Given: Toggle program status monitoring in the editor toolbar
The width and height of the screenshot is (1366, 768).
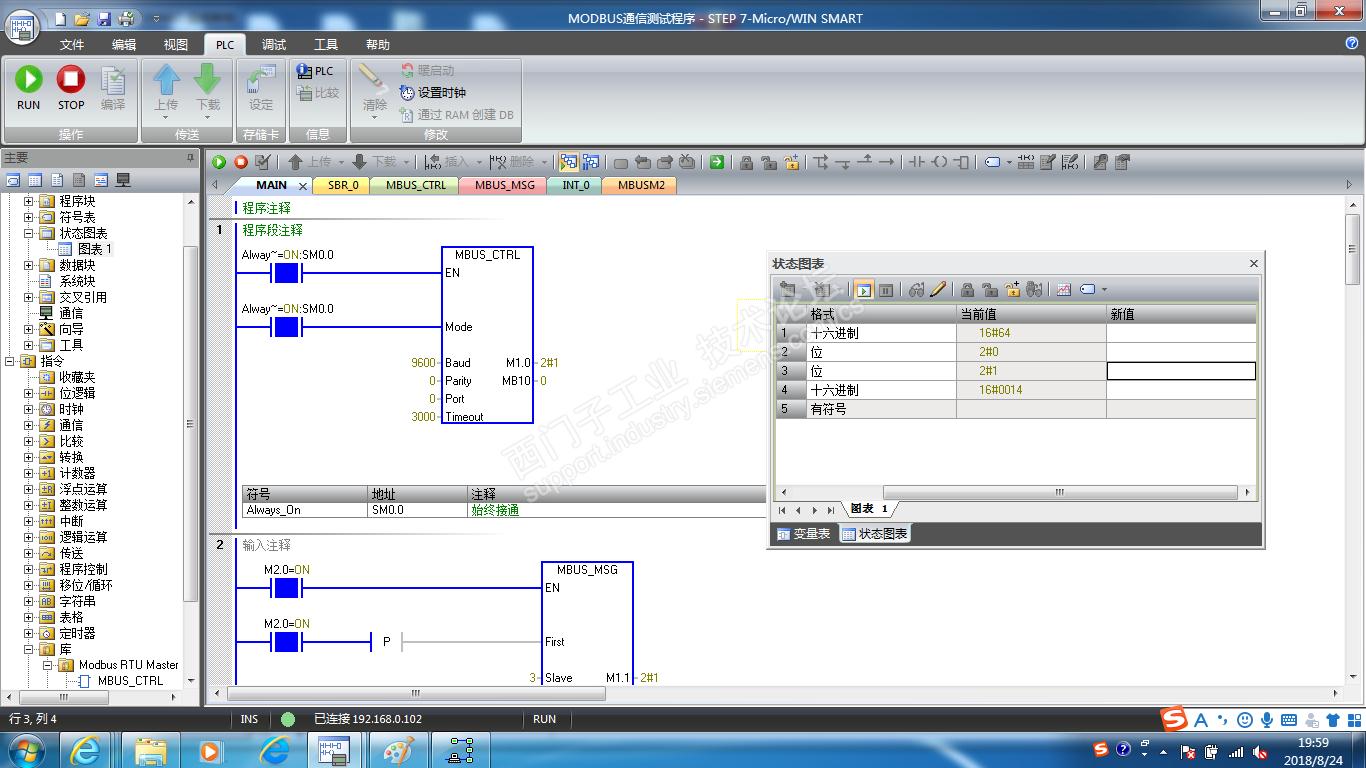Looking at the screenshot, I should 568,162.
